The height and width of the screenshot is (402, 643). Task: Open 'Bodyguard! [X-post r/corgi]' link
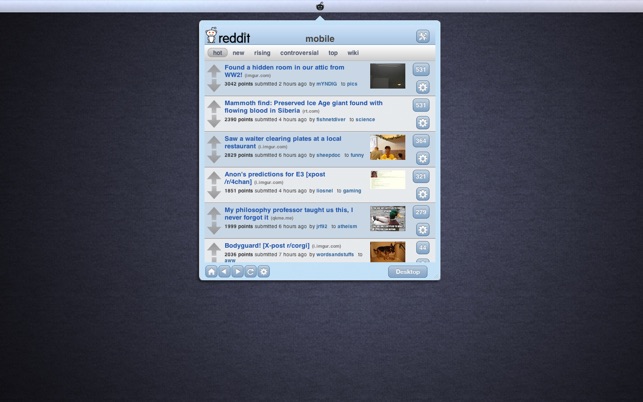(x=267, y=246)
